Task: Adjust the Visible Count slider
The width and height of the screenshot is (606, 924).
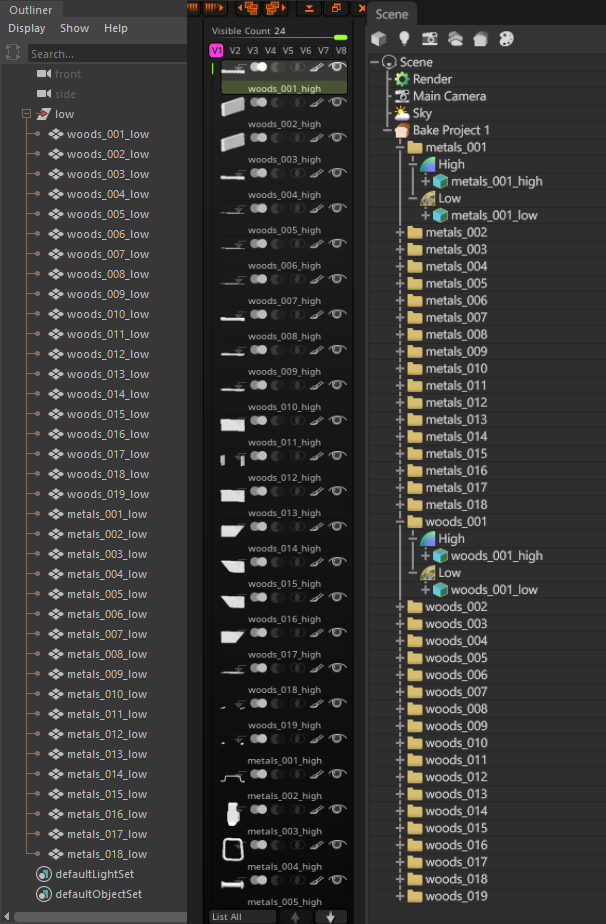Action: [x=278, y=34]
